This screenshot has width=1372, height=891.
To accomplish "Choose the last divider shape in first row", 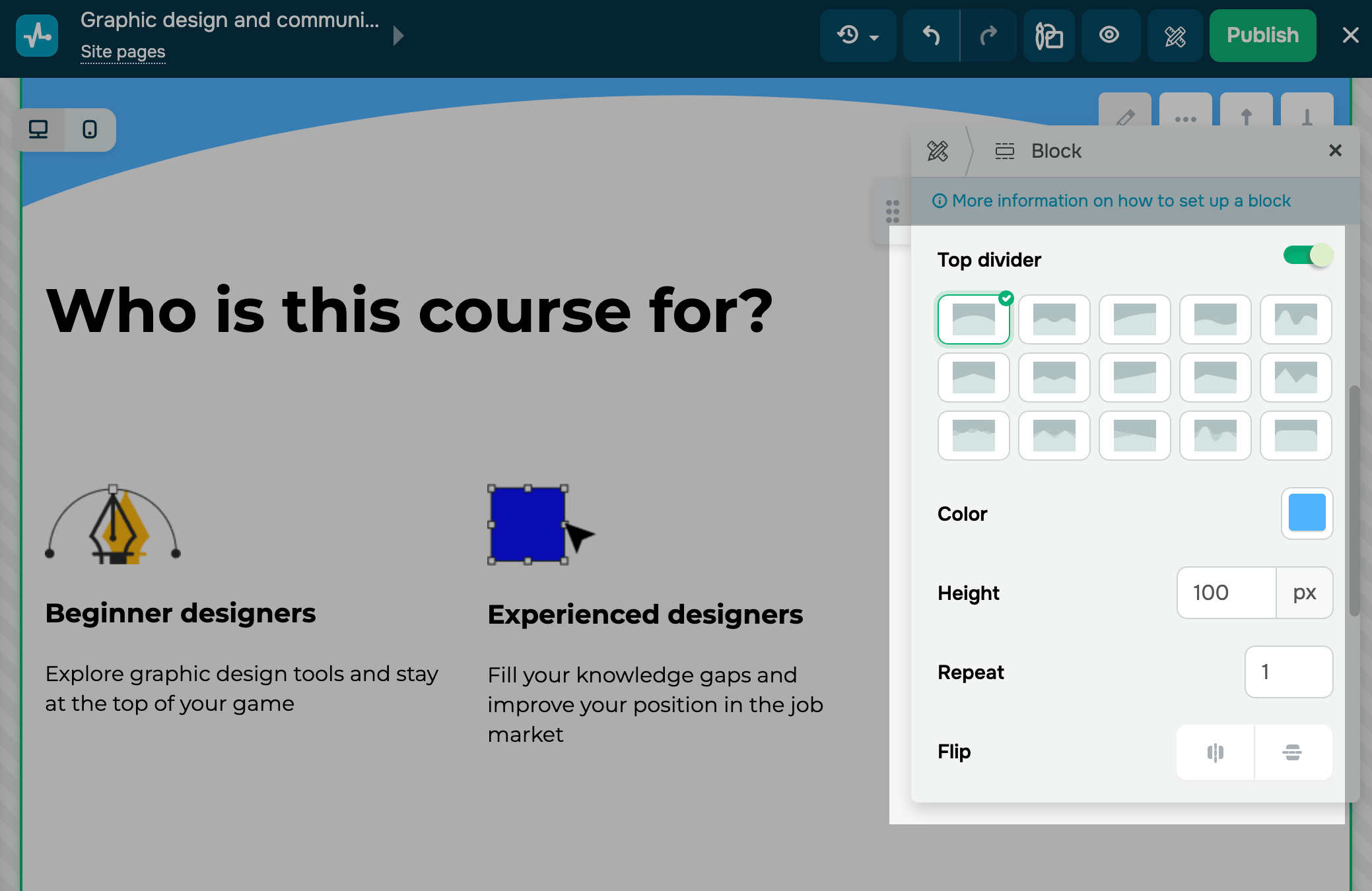I will [x=1295, y=319].
